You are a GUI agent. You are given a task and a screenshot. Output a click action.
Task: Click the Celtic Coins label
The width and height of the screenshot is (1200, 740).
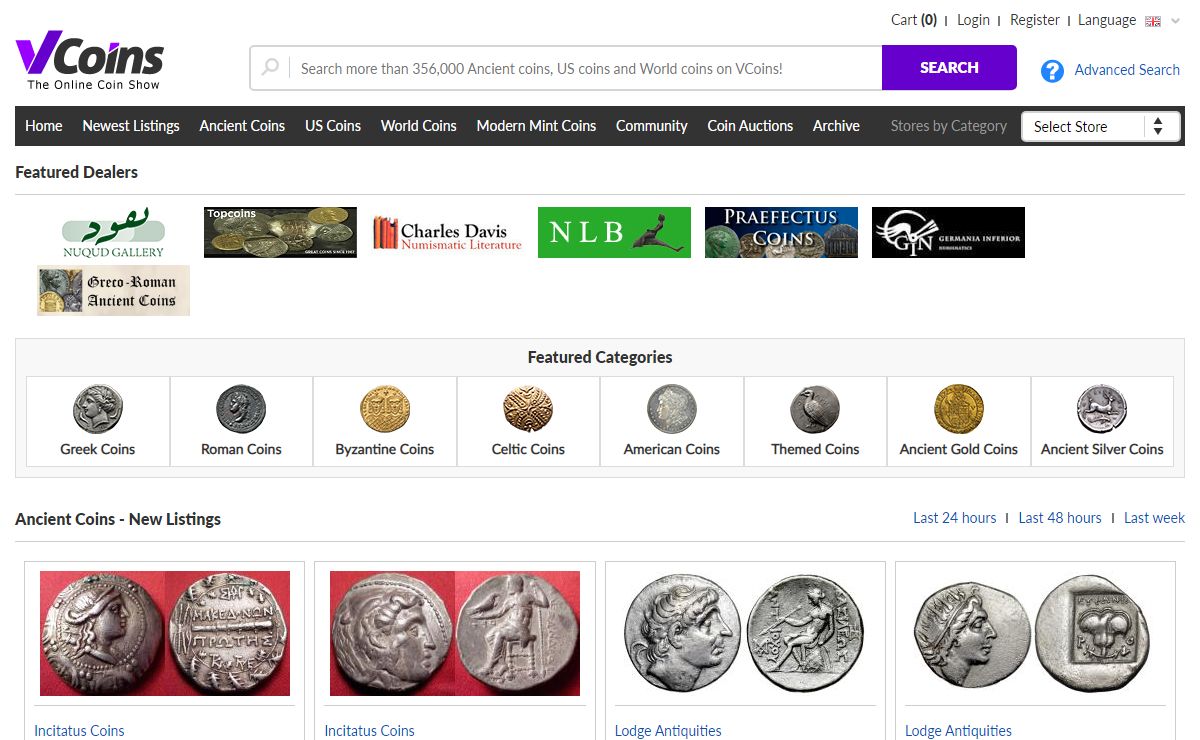(x=528, y=450)
